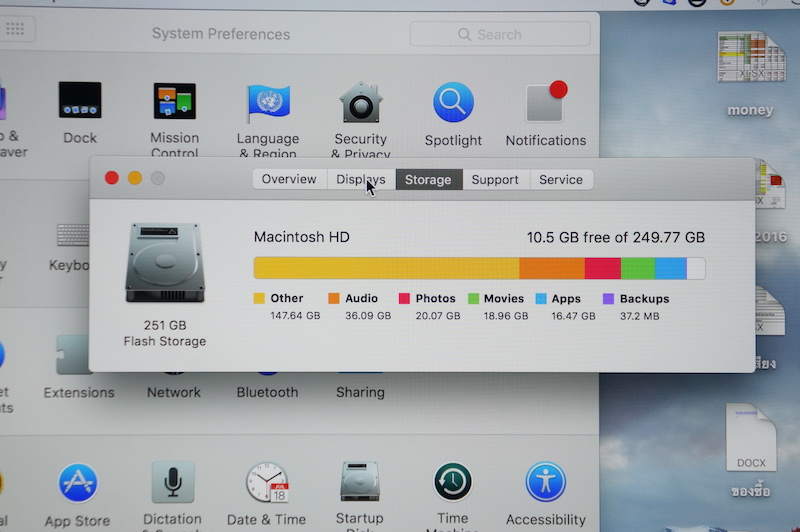Click the green Movies segment of storage bar

pos(638,268)
